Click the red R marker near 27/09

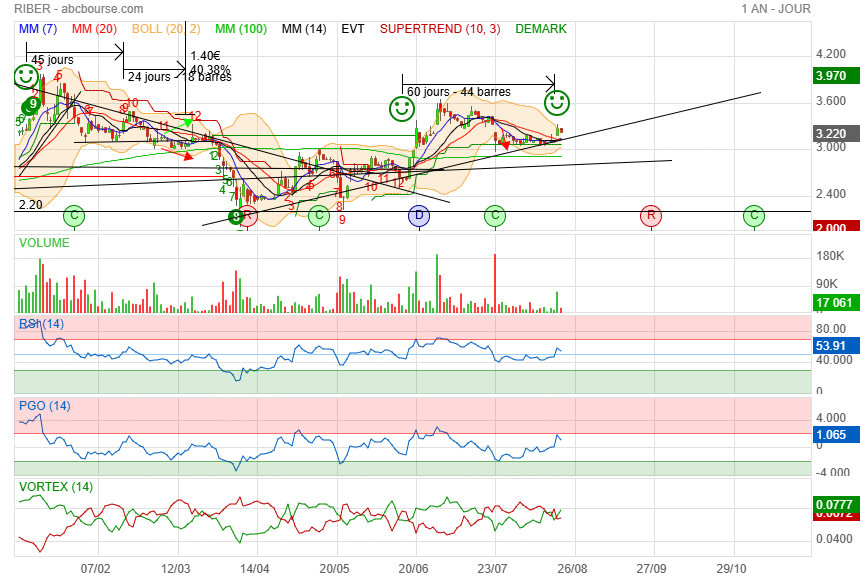[650, 215]
